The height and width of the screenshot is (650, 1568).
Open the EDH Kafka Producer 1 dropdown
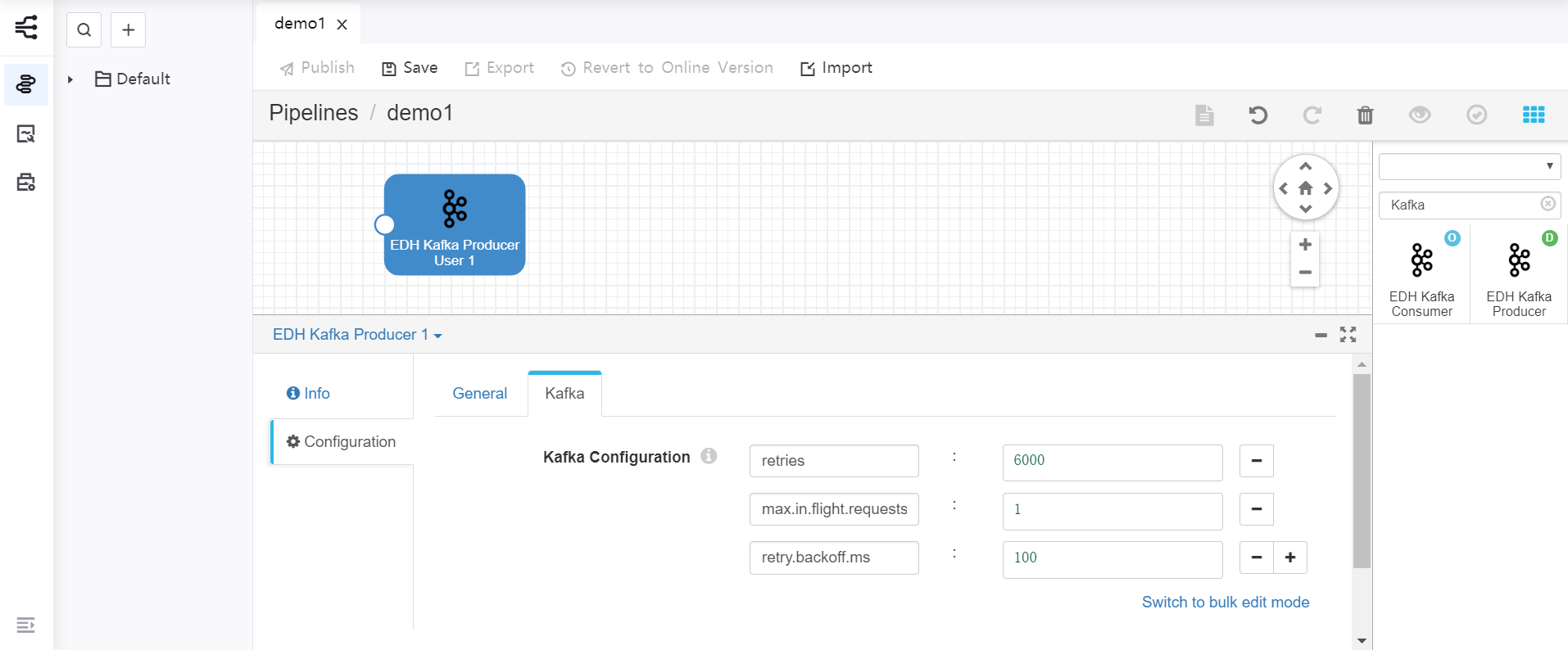[357, 335]
